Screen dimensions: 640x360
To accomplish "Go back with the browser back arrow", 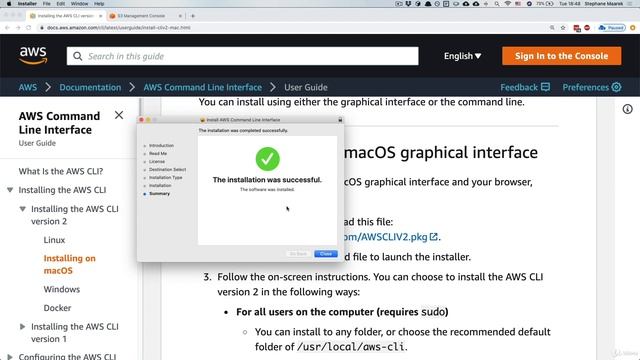I will click(x=7, y=28).
